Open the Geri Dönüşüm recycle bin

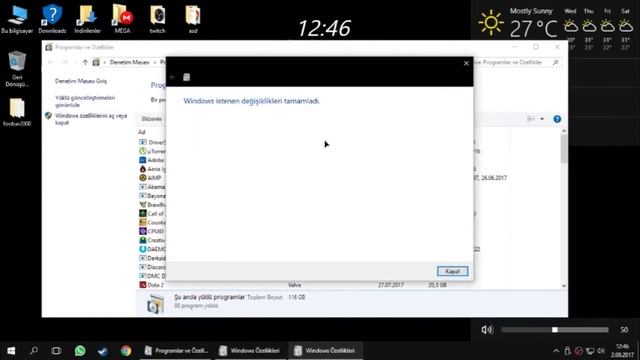pyautogui.click(x=17, y=69)
